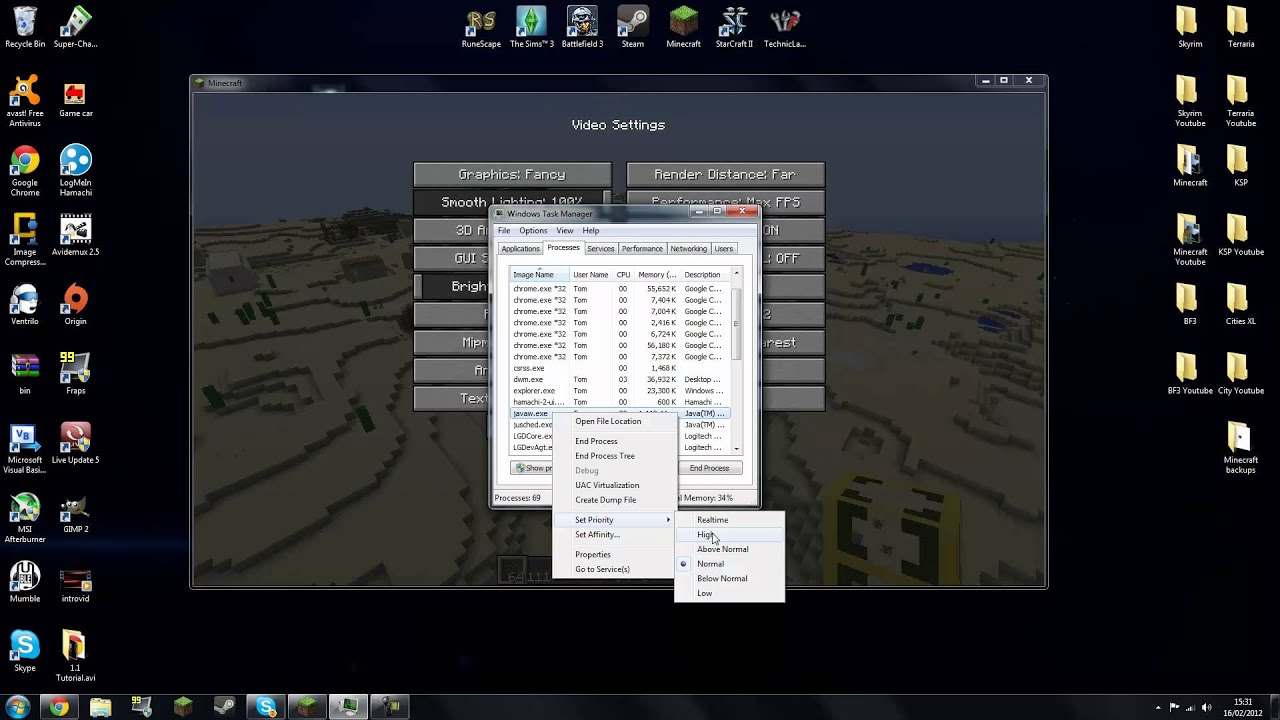The height and width of the screenshot is (720, 1280).
Task: Choose Above Normal priority
Action: 730,549
